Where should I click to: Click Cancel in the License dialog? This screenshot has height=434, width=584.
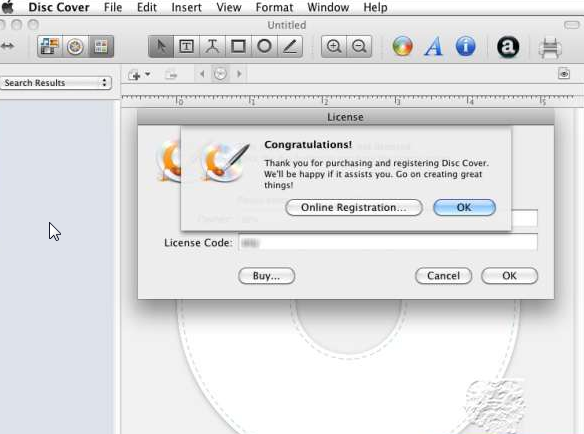click(443, 276)
